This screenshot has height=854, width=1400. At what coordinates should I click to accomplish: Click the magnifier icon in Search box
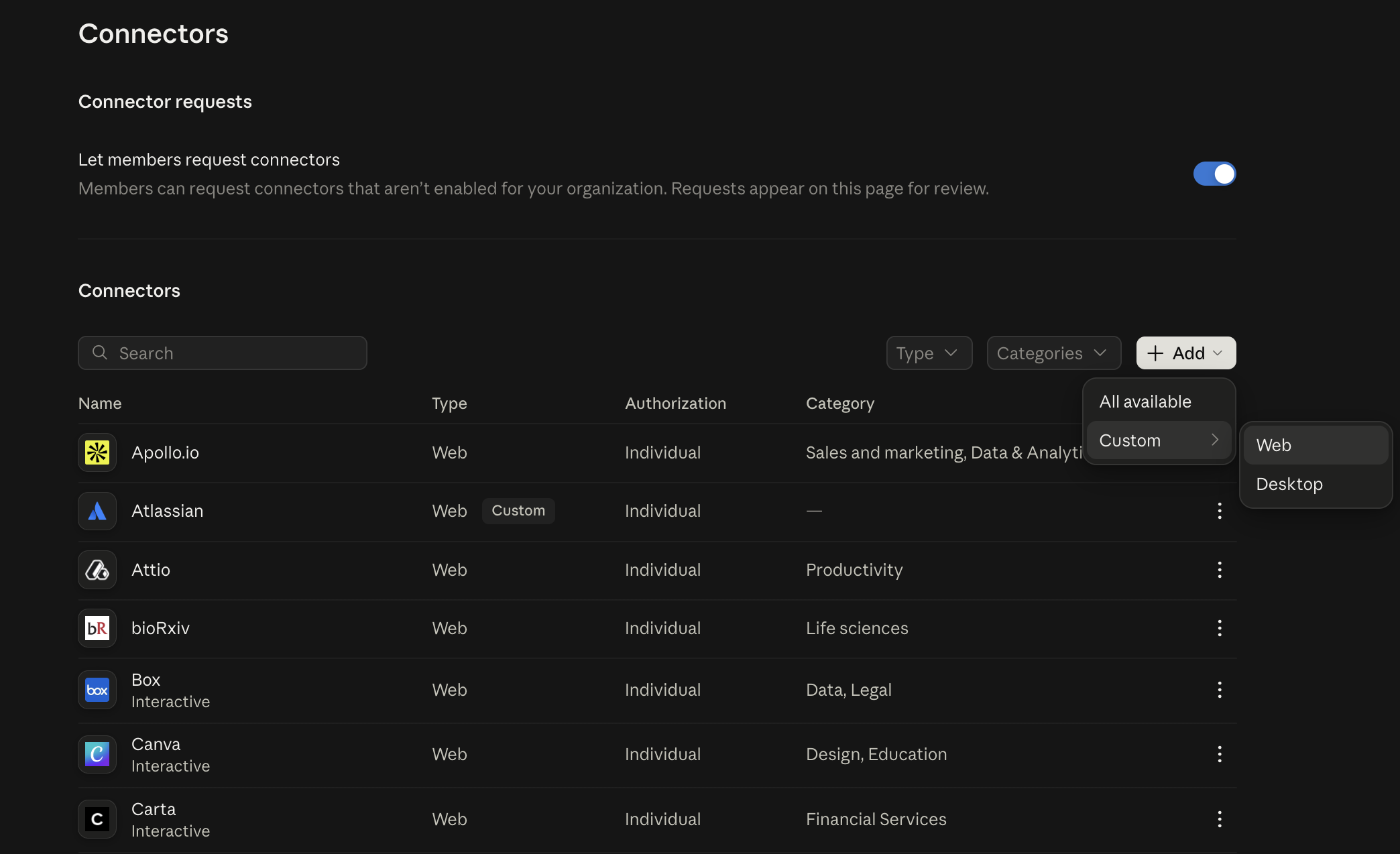pyautogui.click(x=100, y=353)
